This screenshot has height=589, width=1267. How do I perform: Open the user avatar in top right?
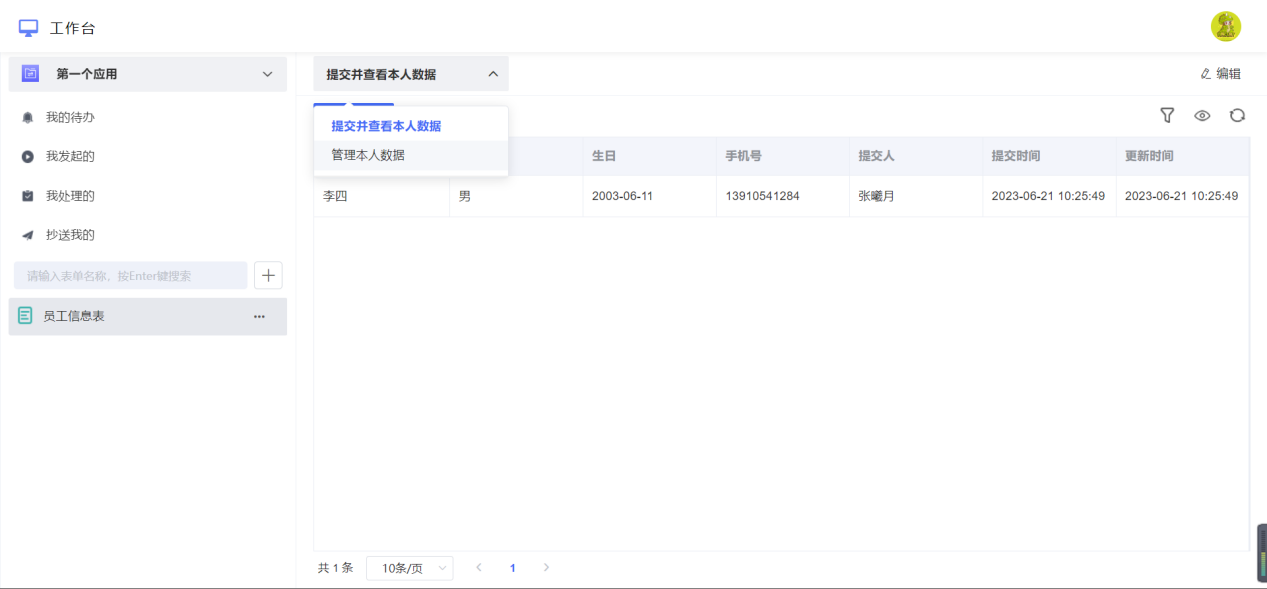click(x=1225, y=27)
